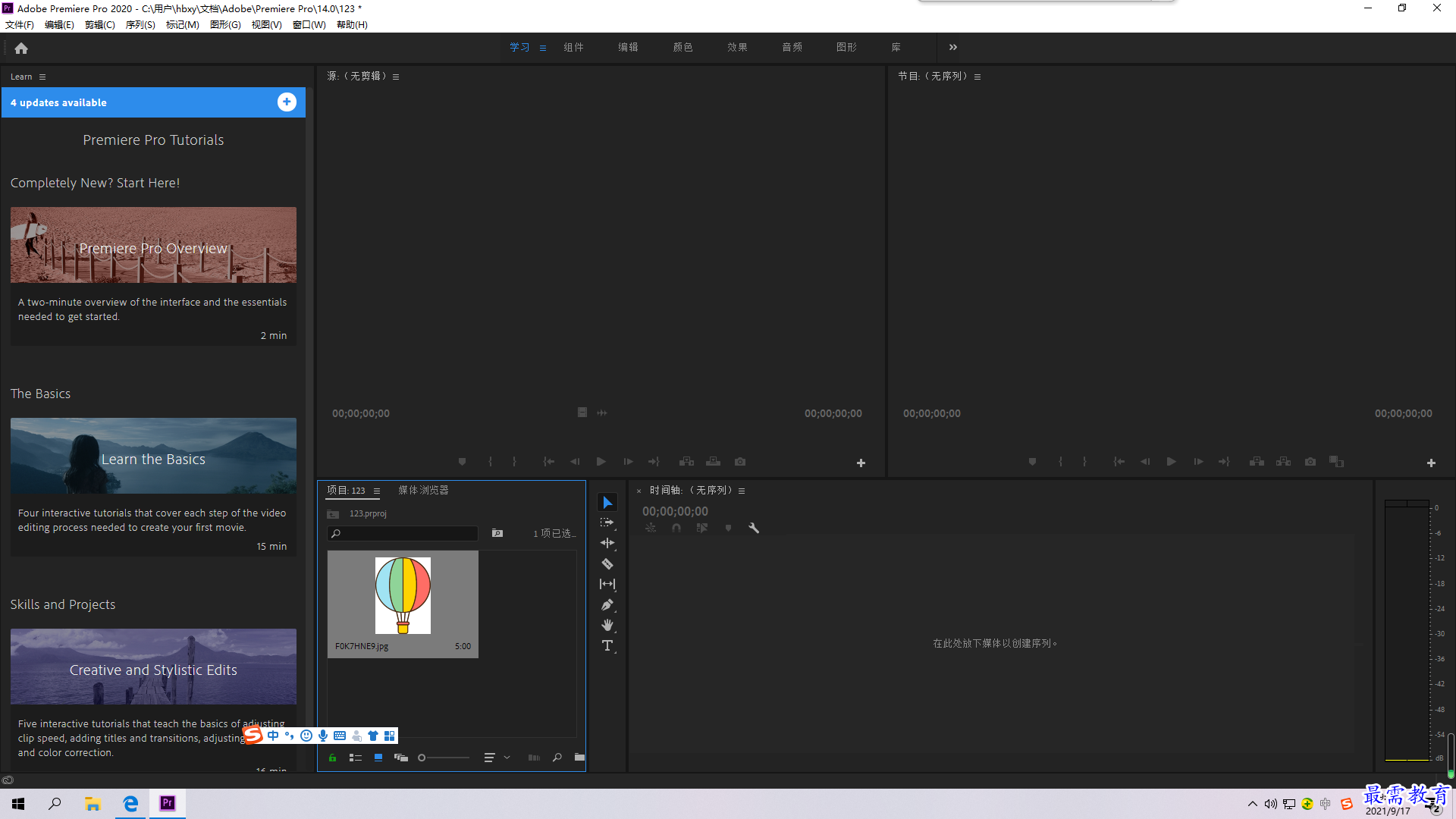Expand 4 updates available plus button
Screen dimensions: 1456x819
pos(287,102)
